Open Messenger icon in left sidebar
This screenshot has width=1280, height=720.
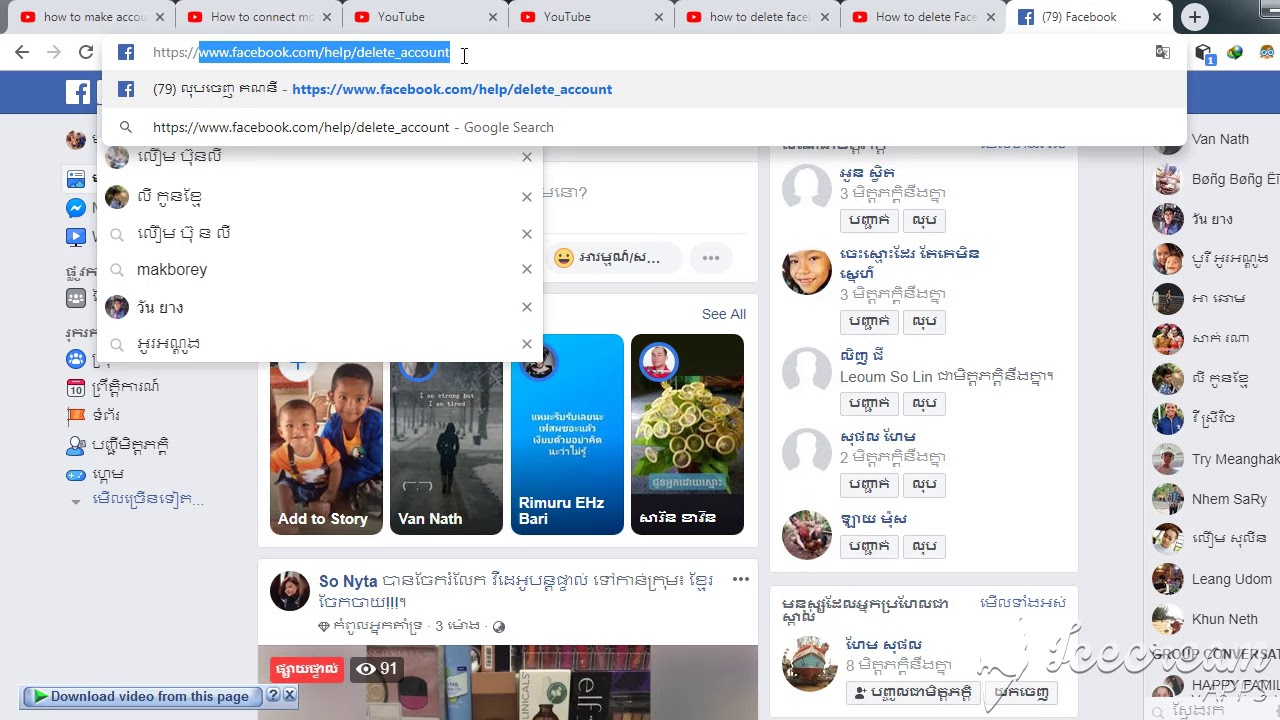(x=76, y=208)
